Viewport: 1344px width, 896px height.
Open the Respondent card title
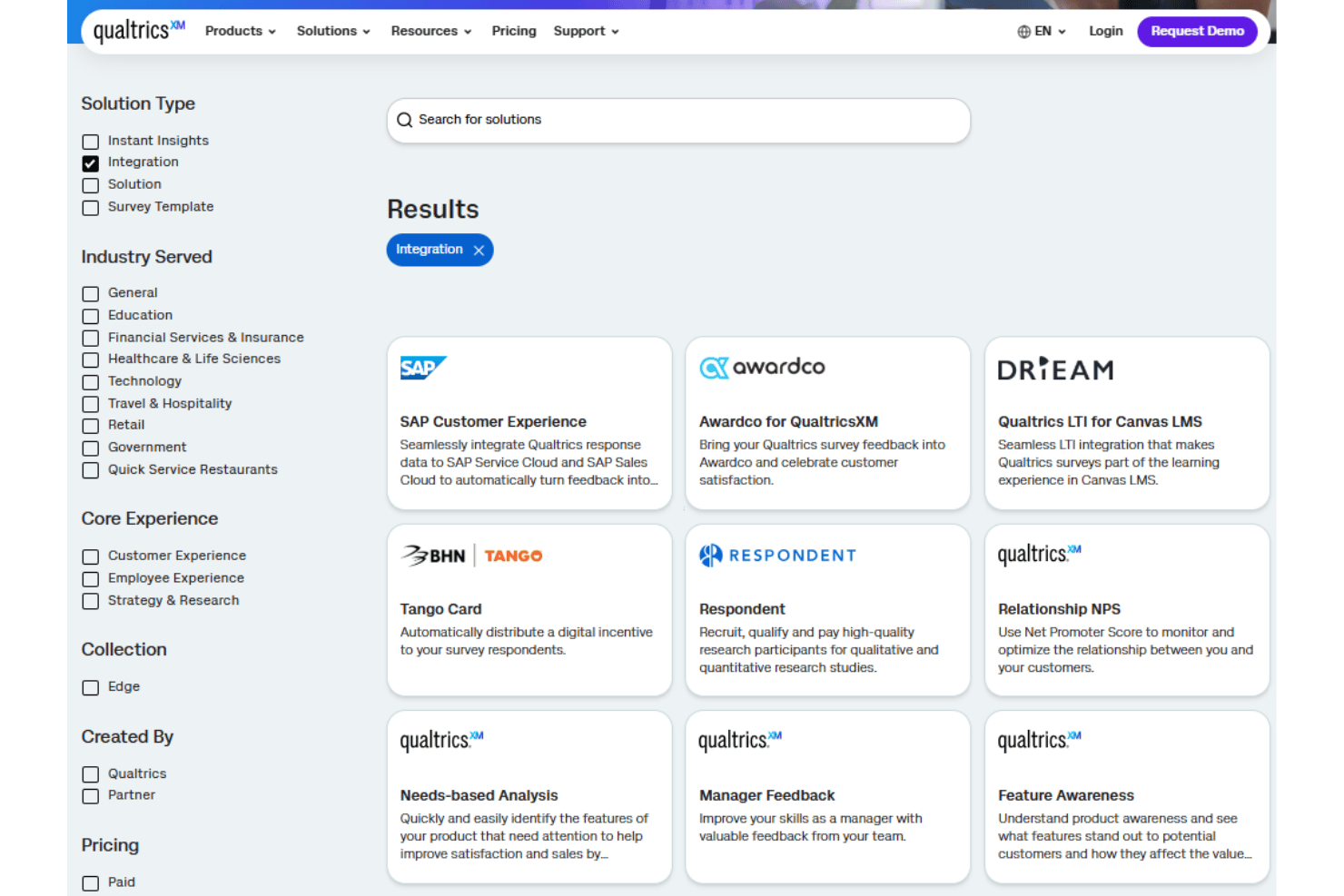(x=742, y=609)
